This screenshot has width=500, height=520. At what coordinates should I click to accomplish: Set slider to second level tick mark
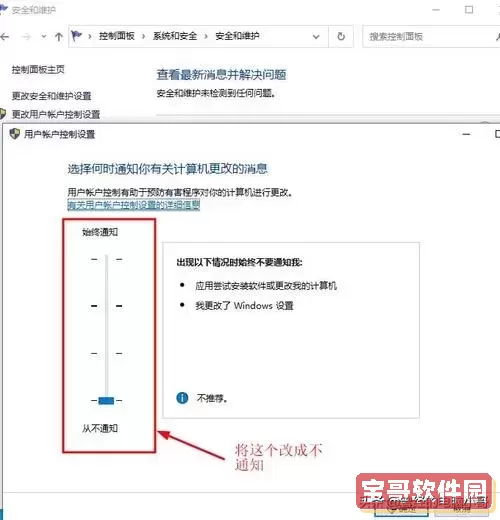pos(106,306)
